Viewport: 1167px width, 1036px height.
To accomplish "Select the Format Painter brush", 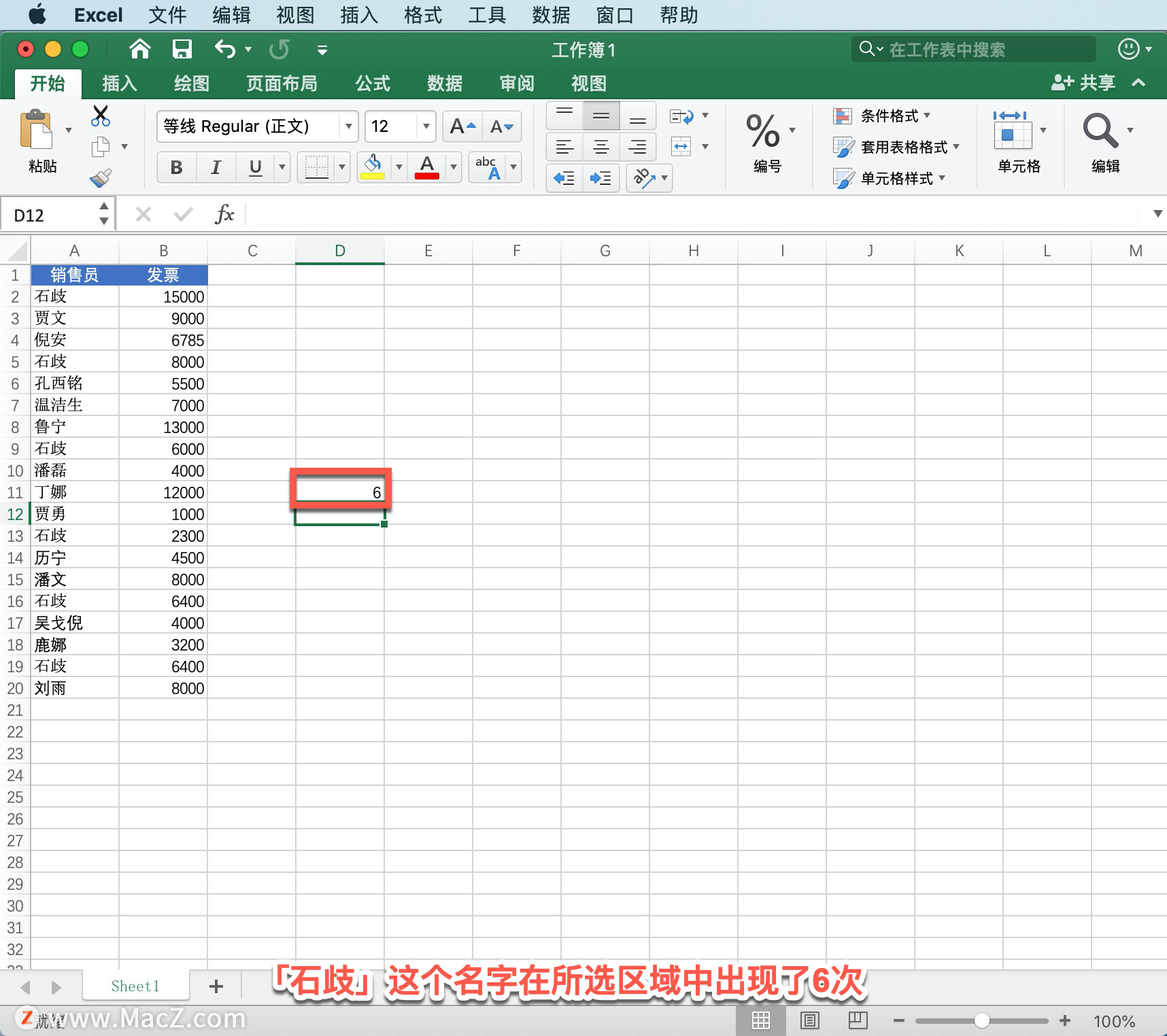I will tap(101, 178).
